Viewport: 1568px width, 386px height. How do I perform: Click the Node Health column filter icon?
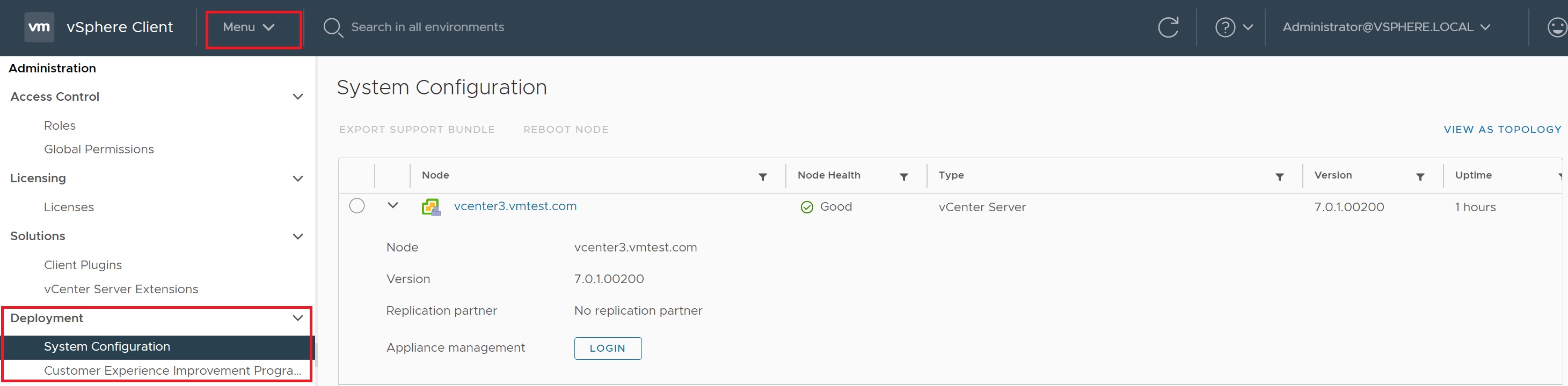point(903,177)
